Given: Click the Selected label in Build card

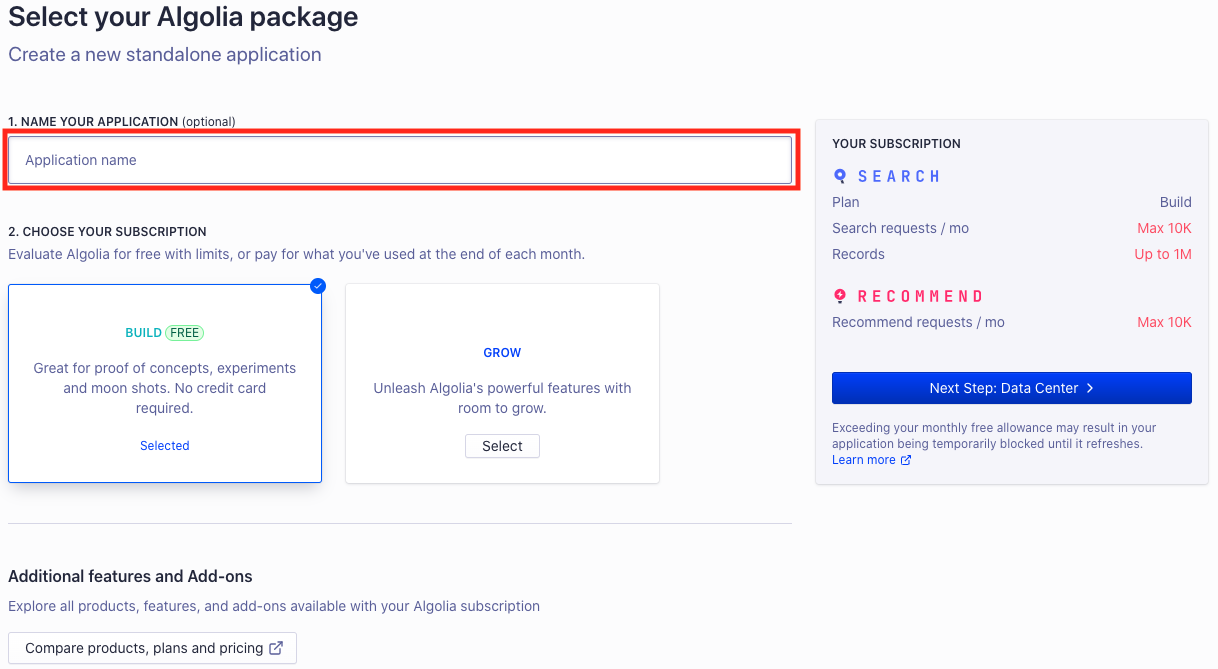Looking at the screenshot, I should click(x=165, y=446).
